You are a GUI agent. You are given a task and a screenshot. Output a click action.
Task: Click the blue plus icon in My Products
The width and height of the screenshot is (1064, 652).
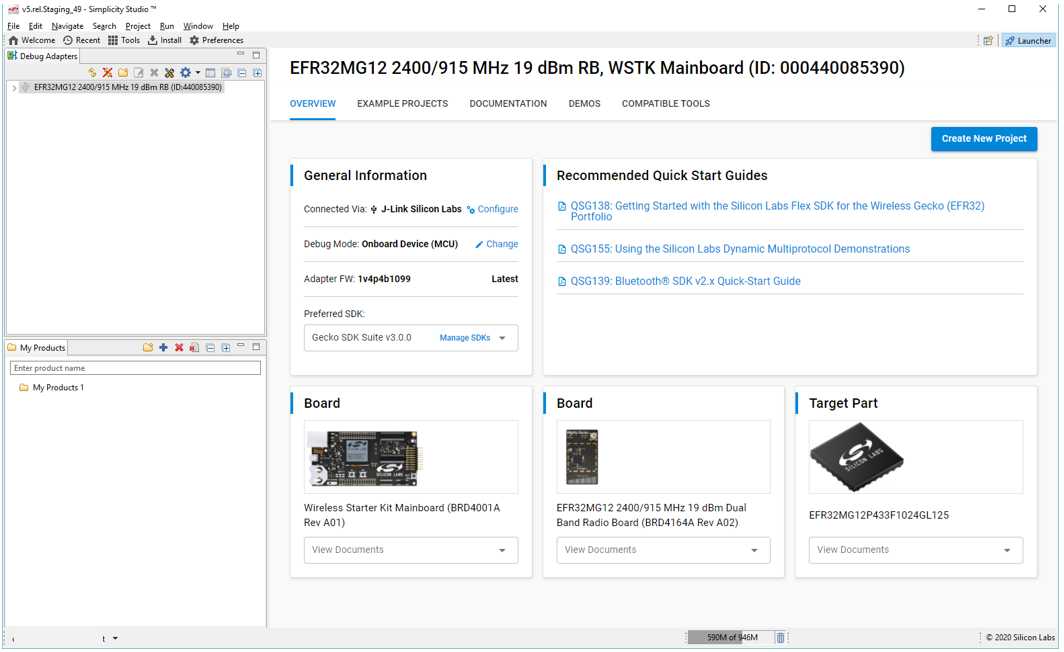click(163, 348)
